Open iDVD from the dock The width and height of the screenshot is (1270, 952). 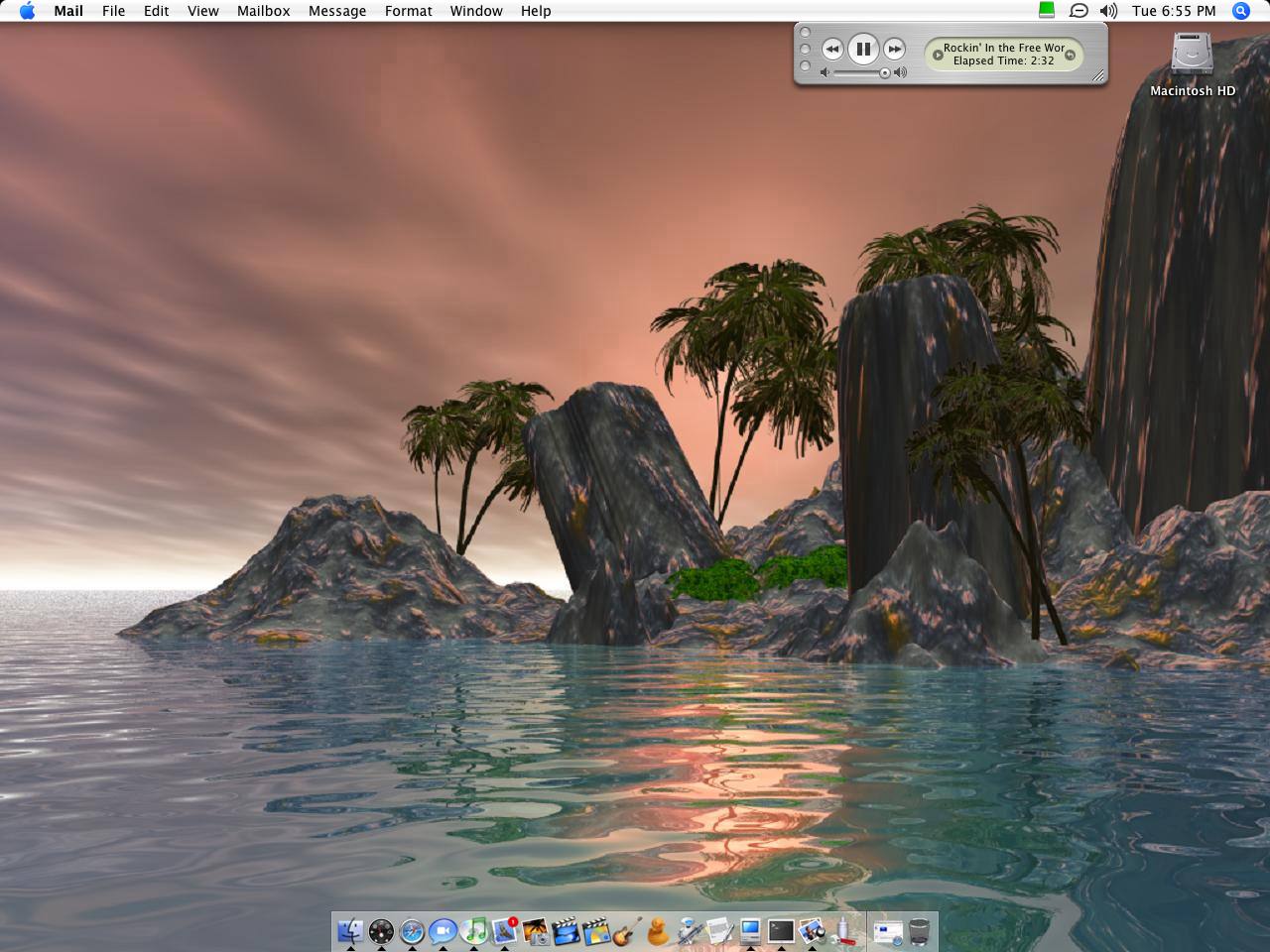point(597,931)
